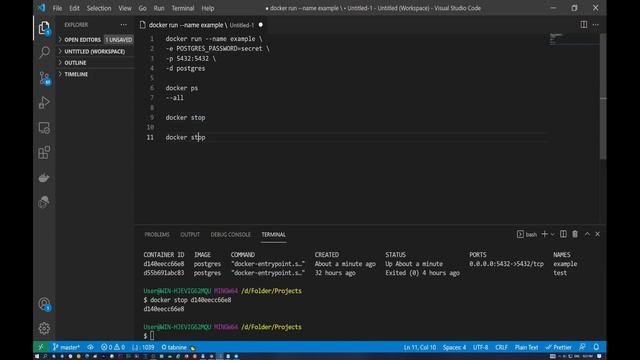Click the '-d postgres' line in editor
Screen dimensions: 640x360
point(185,68)
